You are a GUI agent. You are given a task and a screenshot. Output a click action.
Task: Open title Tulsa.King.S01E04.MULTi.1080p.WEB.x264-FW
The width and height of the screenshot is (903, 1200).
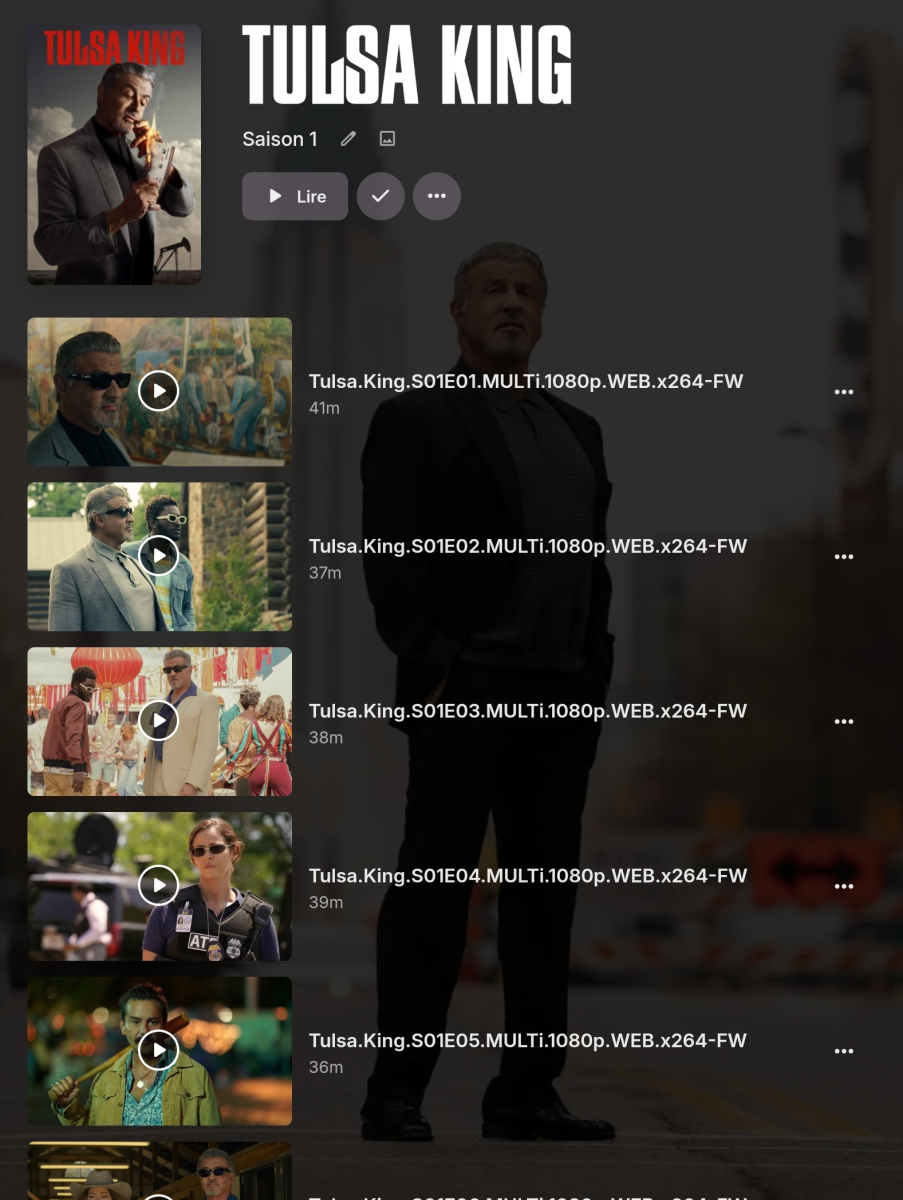coord(528,875)
